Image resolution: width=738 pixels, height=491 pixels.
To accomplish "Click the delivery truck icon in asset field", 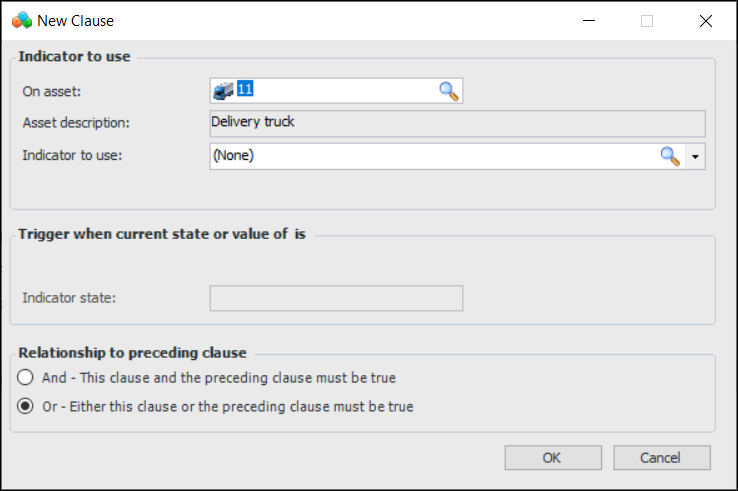I will [x=224, y=90].
